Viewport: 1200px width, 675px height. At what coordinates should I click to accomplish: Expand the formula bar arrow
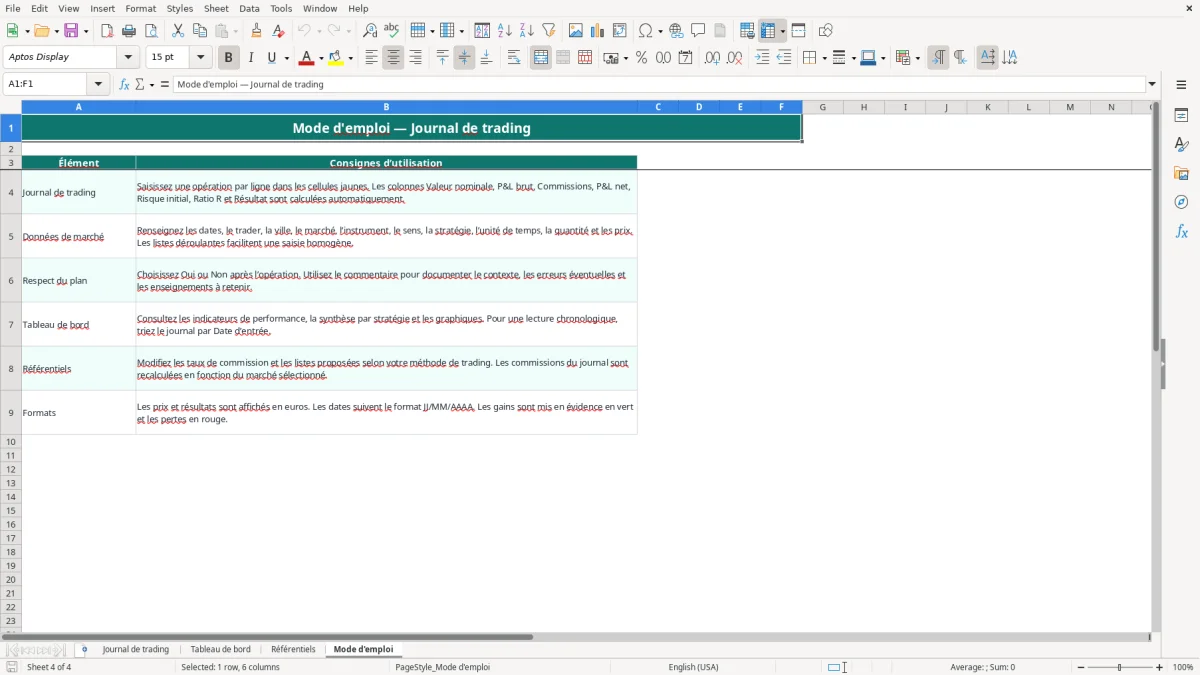(x=1152, y=84)
